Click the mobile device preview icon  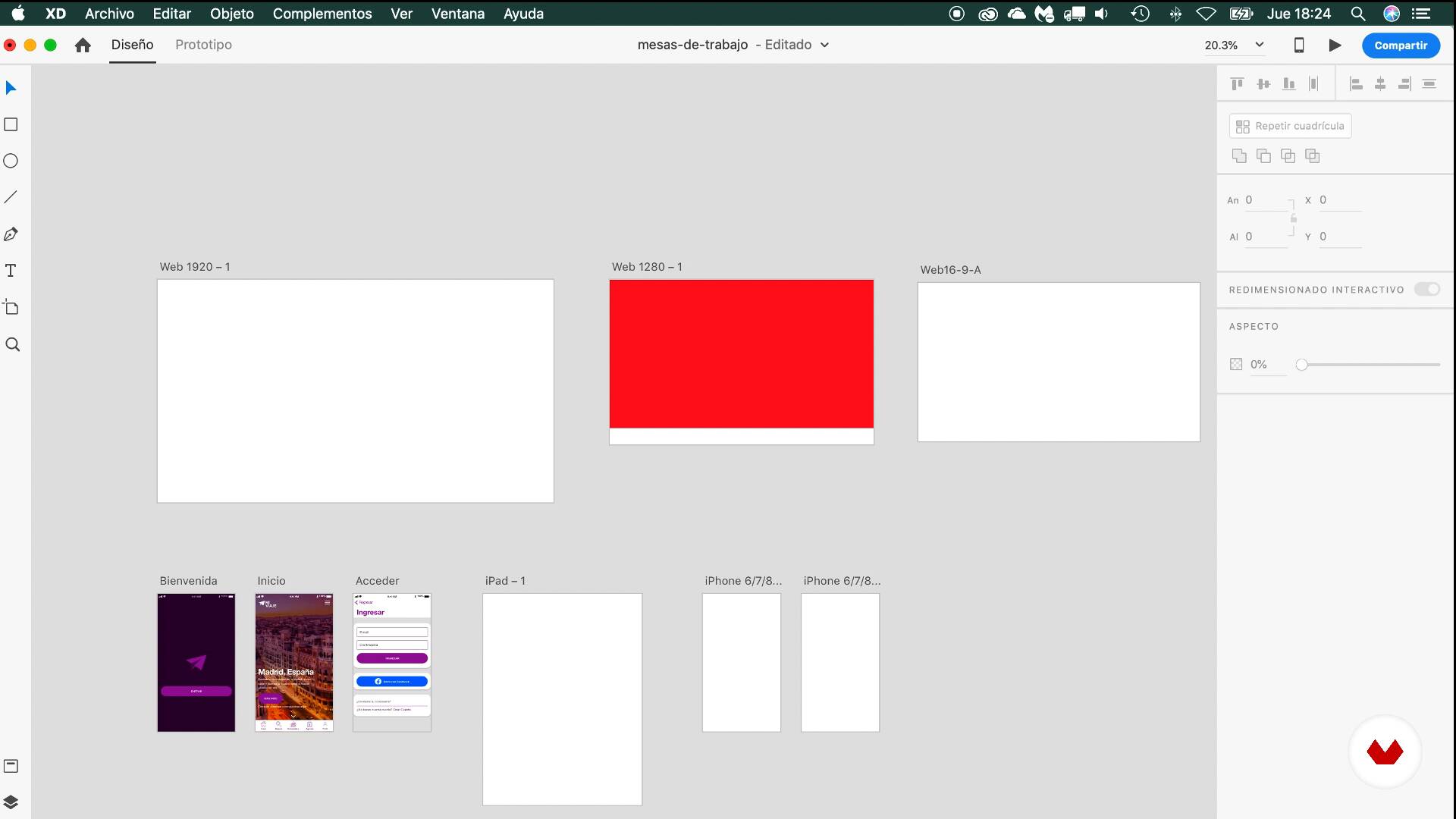[1299, 45]
